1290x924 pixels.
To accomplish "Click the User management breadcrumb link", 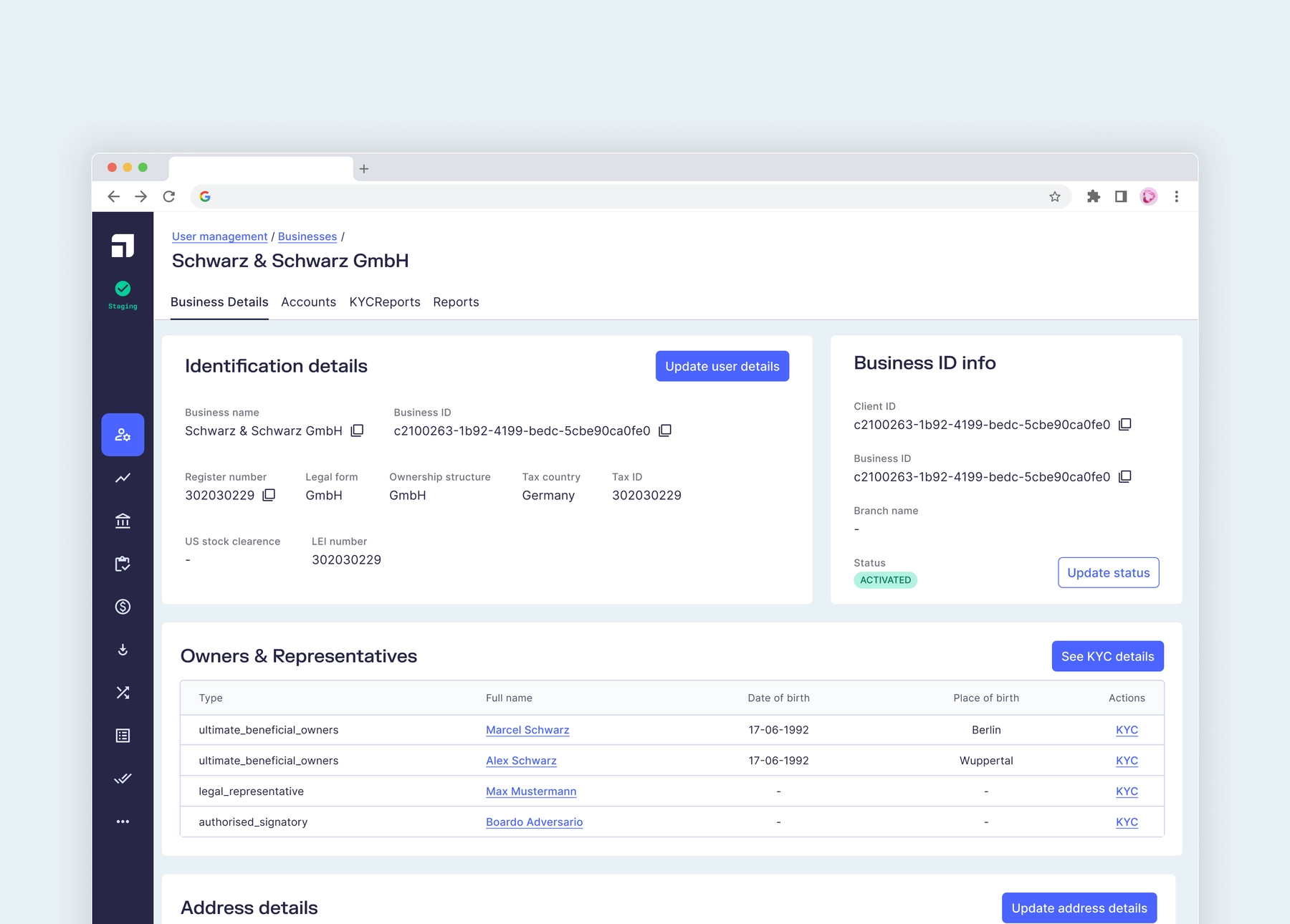I will tap(219, 236).
